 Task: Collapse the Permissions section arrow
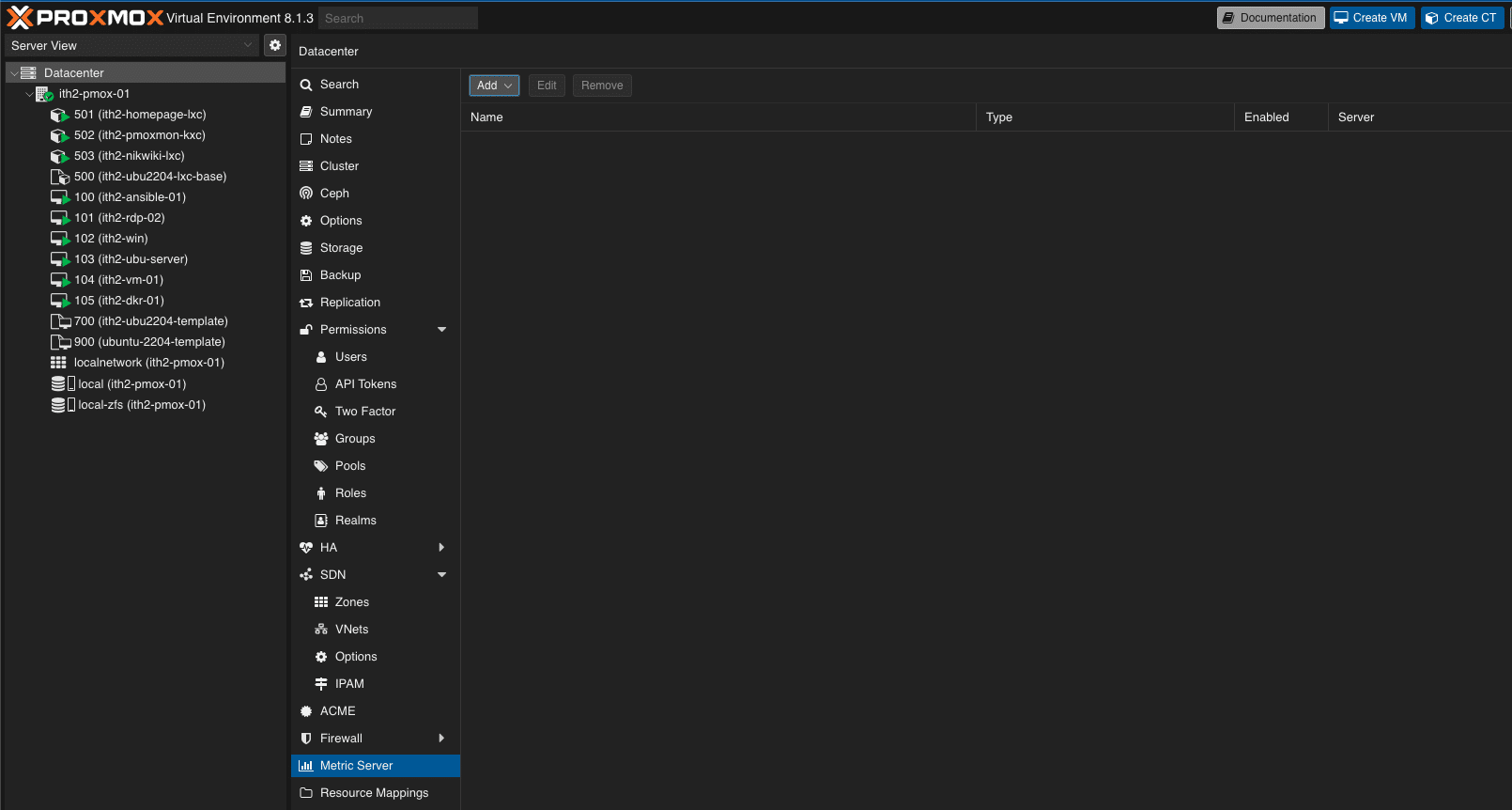point(441,330)
